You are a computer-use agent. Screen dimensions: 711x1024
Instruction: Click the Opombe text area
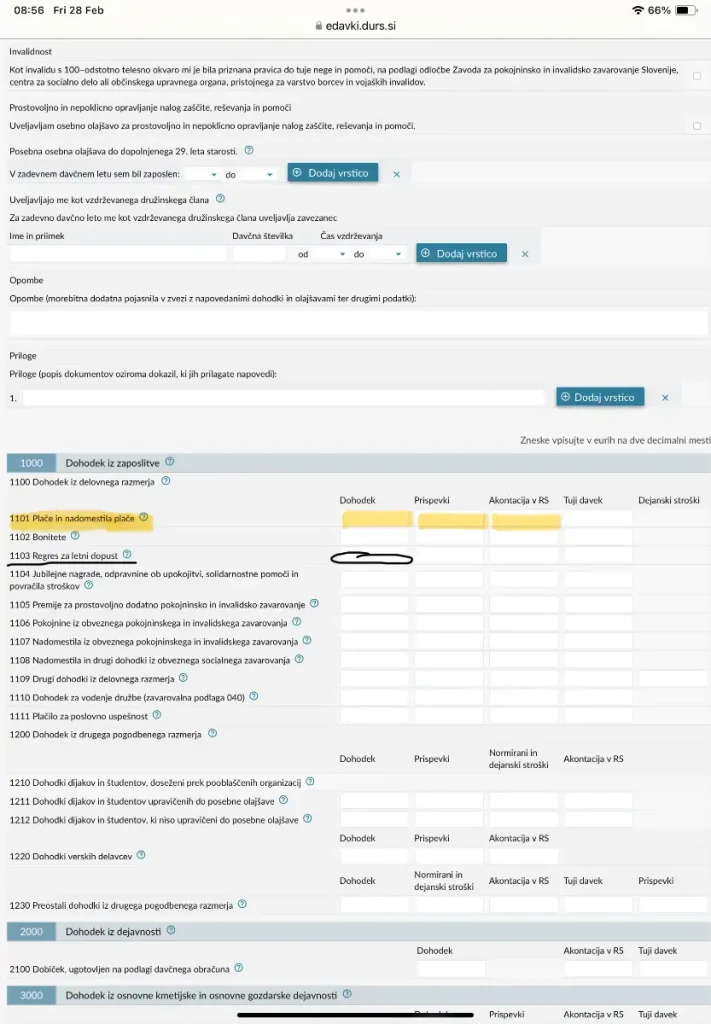pos(358,322)
